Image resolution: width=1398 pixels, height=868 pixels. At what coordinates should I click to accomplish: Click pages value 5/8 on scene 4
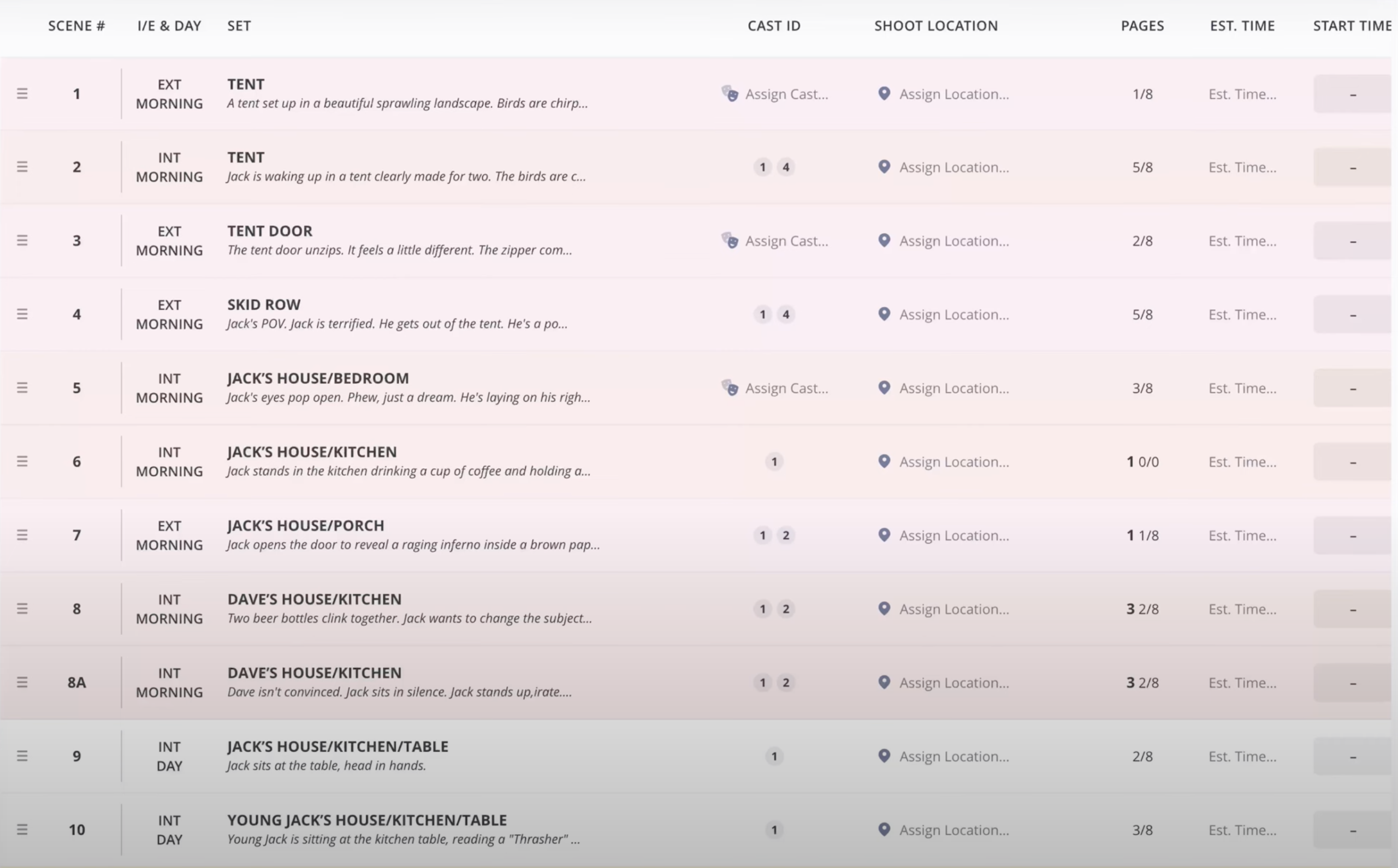(x=1142, y=314)
